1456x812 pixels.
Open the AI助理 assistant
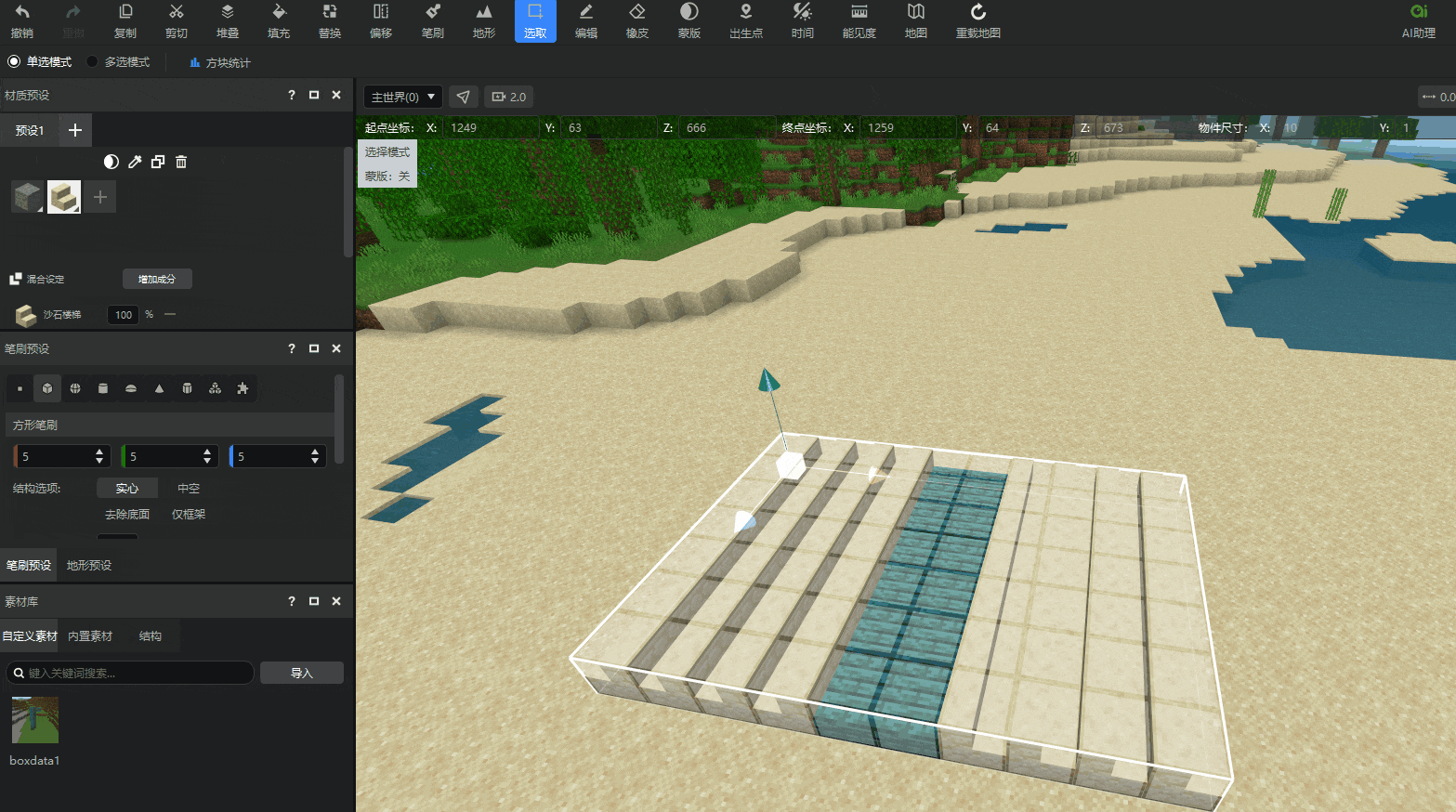pos(1419,21)
